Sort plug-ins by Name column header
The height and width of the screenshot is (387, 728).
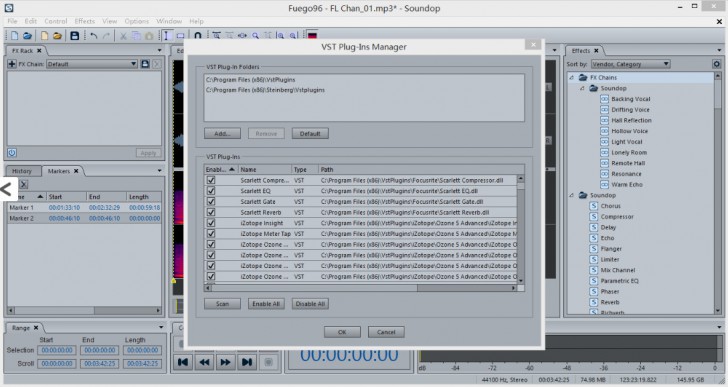pyautogui.click(x=265, y=169)
